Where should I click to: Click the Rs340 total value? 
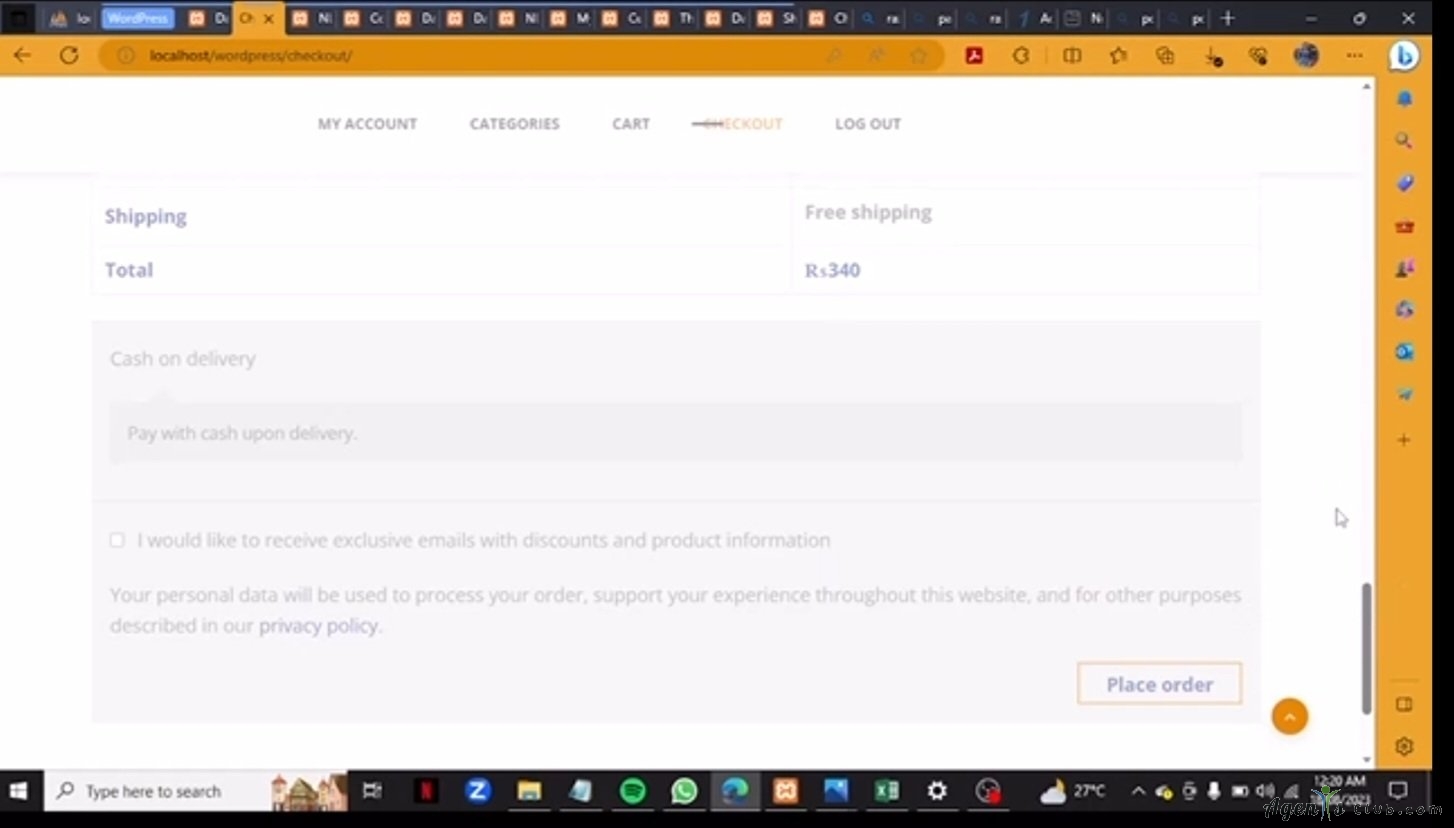832,270
